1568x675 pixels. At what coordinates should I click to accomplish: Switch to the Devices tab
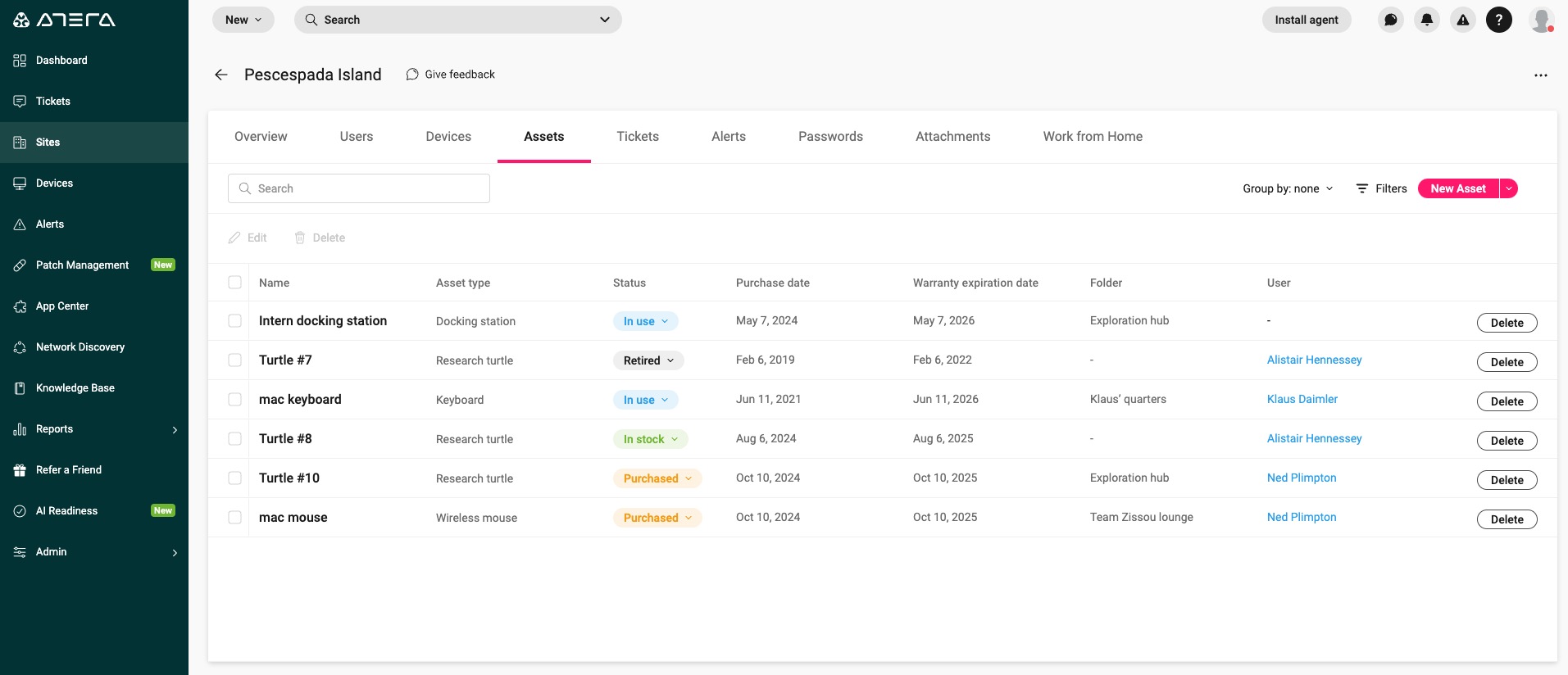click(448, 137)
